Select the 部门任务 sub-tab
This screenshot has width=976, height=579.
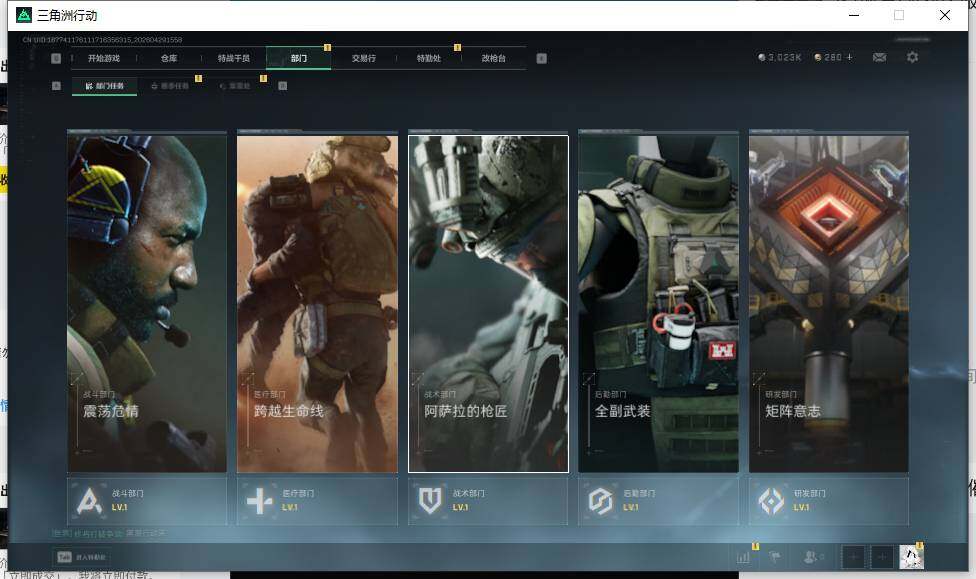pos(105,86)
